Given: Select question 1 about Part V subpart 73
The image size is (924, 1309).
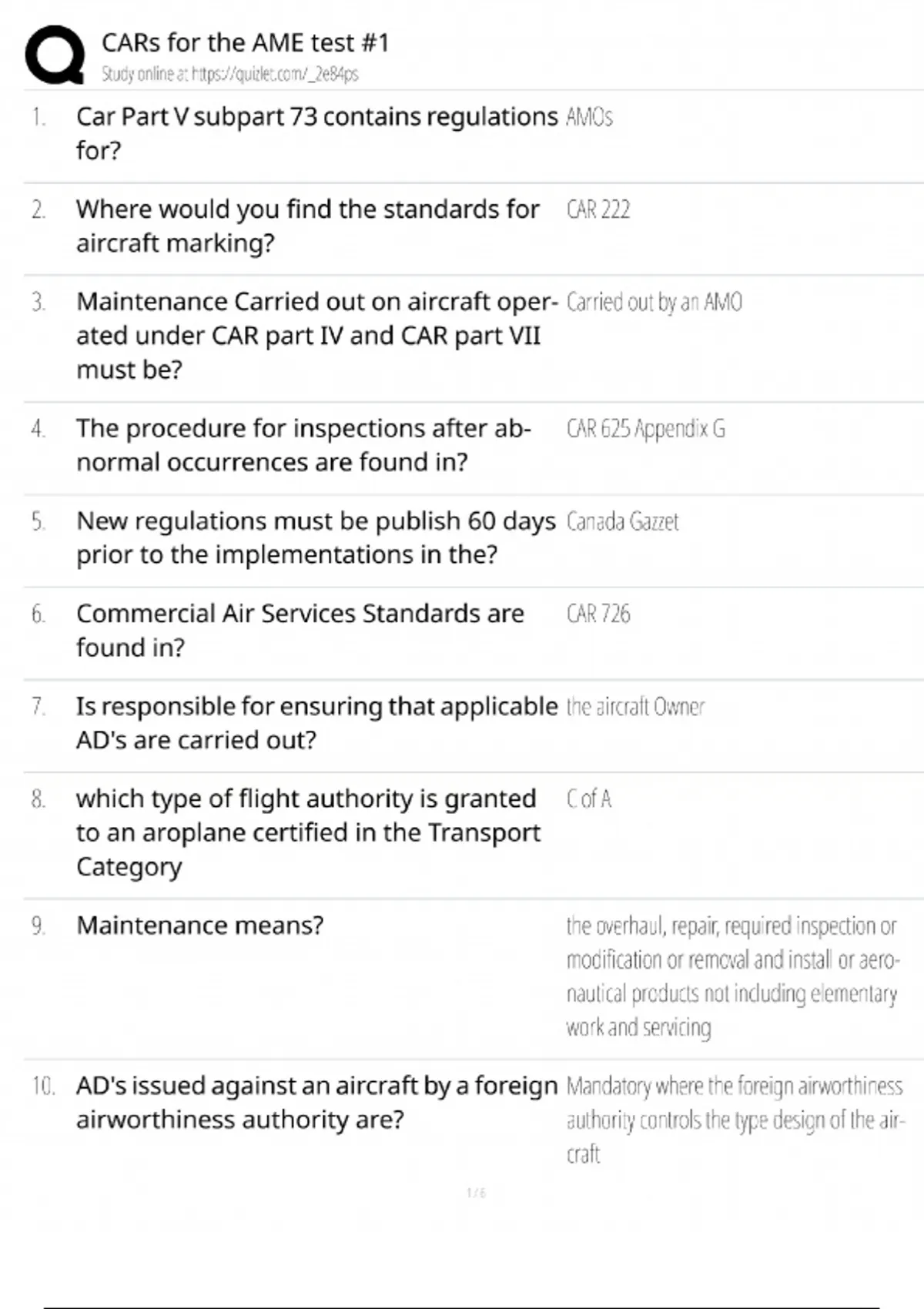Looking at the screenshot, I should (316, 133).
